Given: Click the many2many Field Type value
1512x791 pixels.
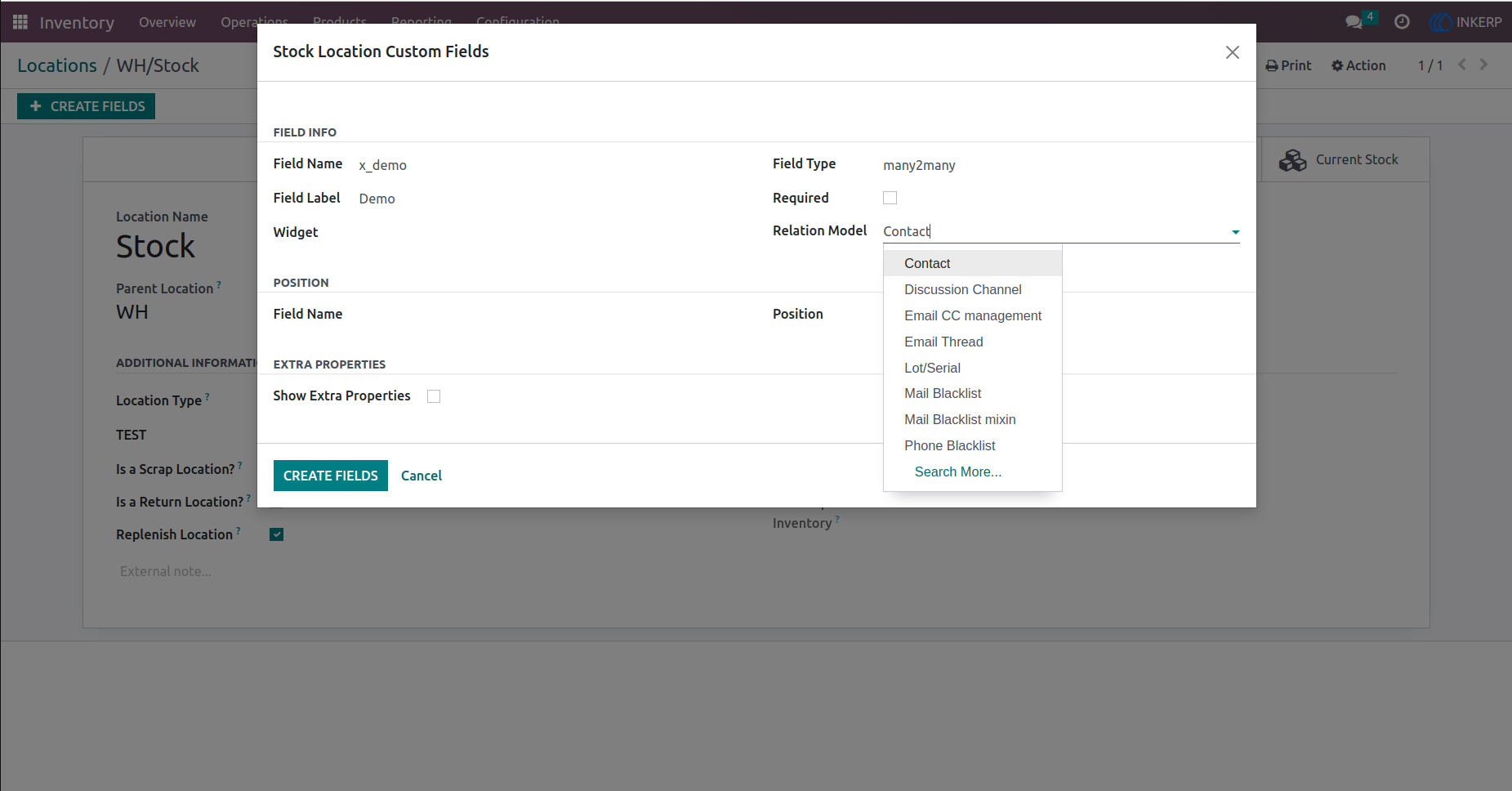Looking at the screenshot, I should coord(919,165).
